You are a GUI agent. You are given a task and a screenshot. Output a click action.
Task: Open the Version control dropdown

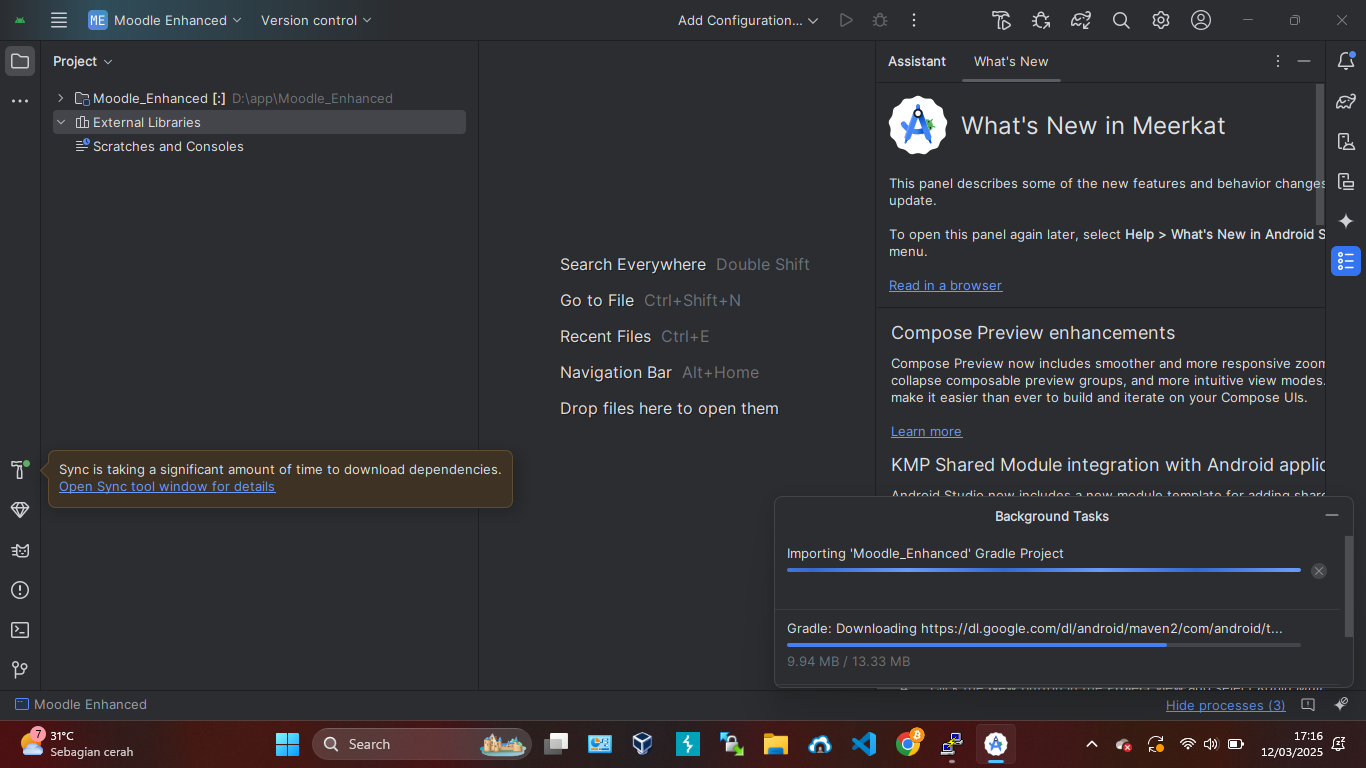pyautogui.click(x=316, y=20)
